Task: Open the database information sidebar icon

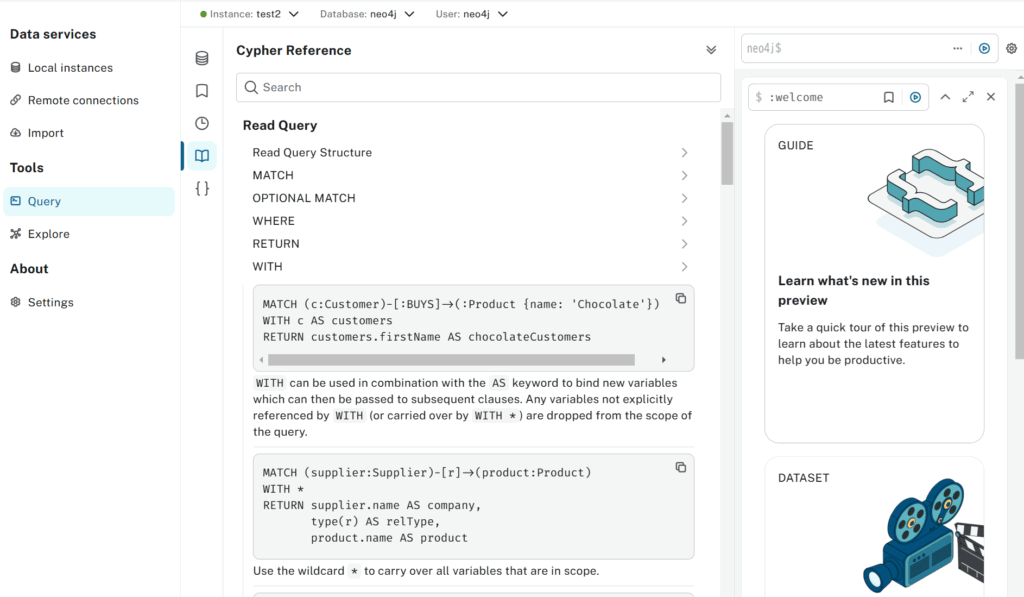Action: [x=202, y=58]
